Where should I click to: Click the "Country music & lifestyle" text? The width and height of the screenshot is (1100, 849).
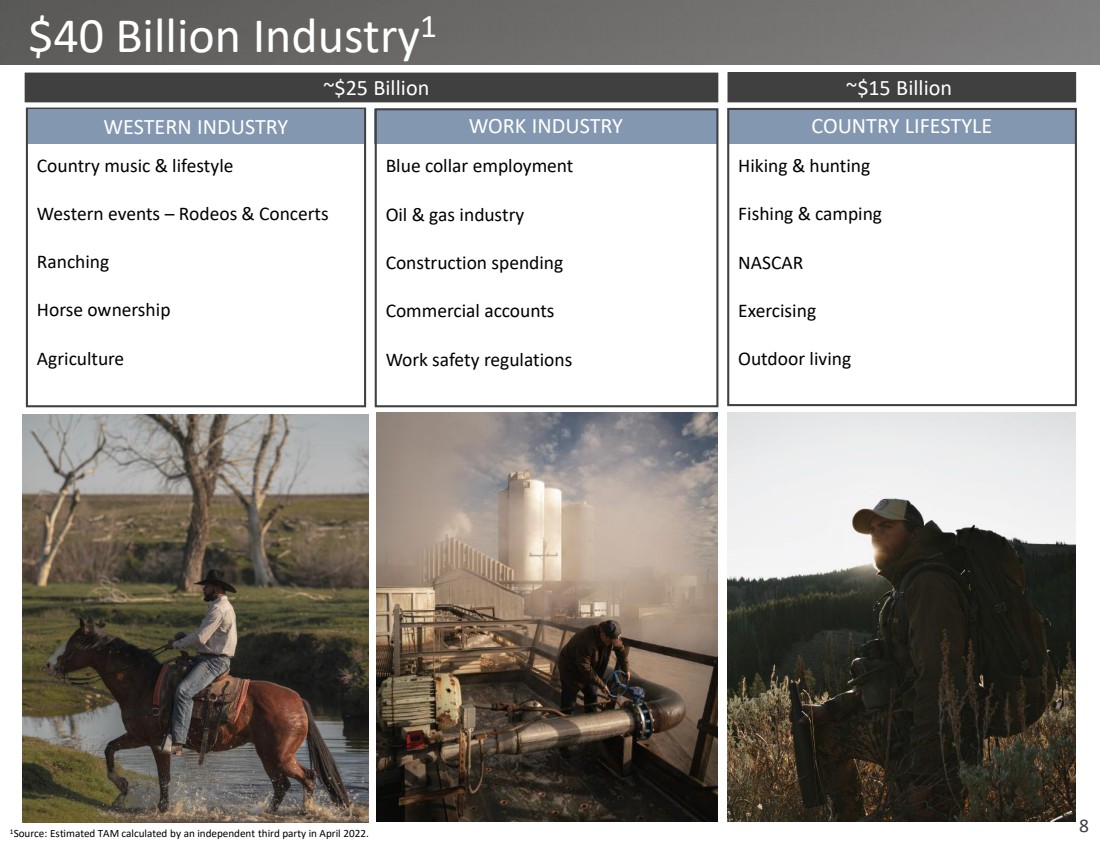click(x=135, y=166)
